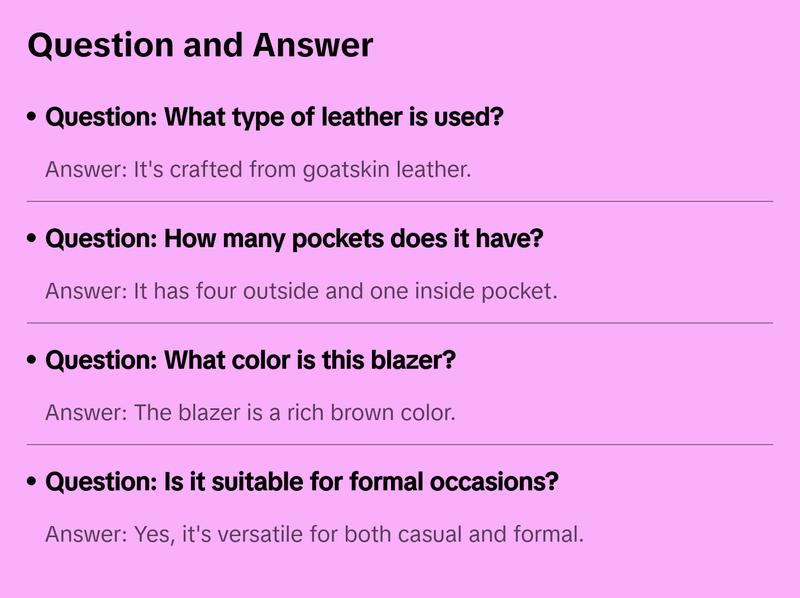Click the goatskin leather answer text

pyautogui.click(x=258, y=170)
